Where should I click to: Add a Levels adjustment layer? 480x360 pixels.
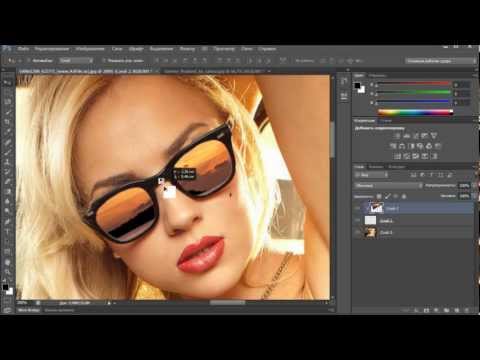point(407,136)
